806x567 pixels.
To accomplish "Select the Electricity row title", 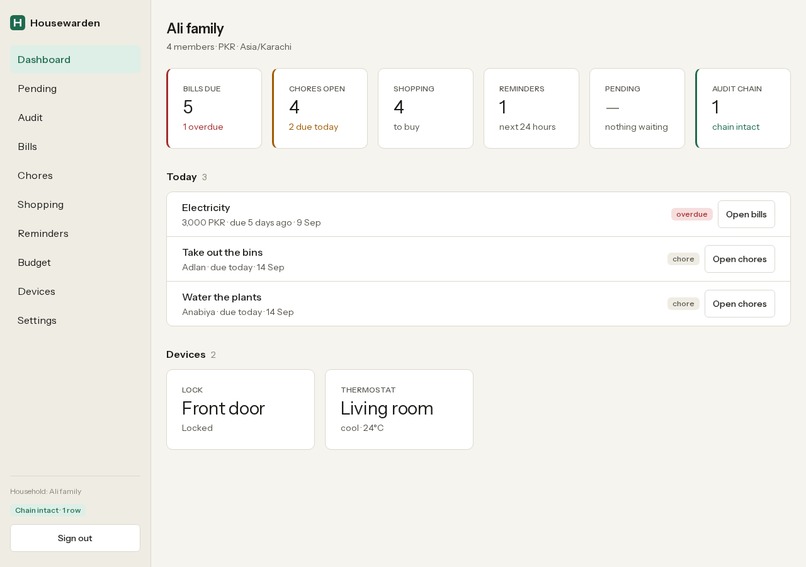I will point(206,208).
